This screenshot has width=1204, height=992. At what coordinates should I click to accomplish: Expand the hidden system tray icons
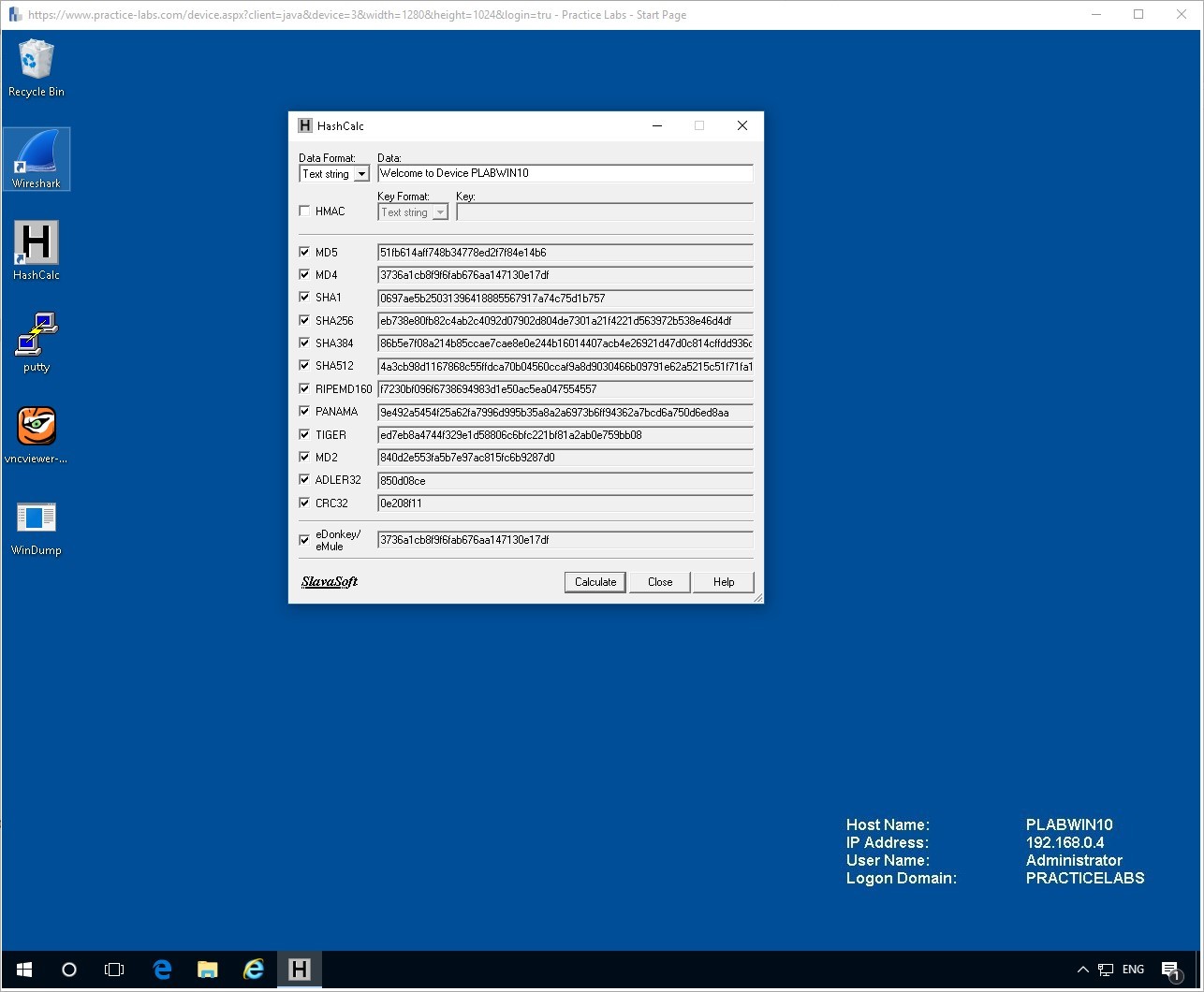1082,969
